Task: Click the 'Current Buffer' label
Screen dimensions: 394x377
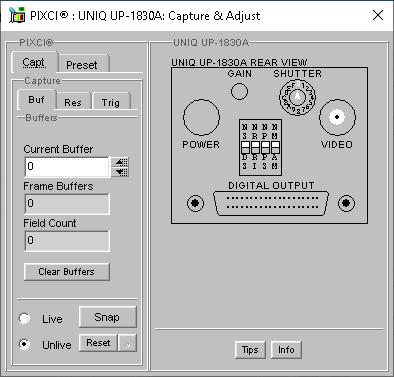Action: (x=58, y=149)
